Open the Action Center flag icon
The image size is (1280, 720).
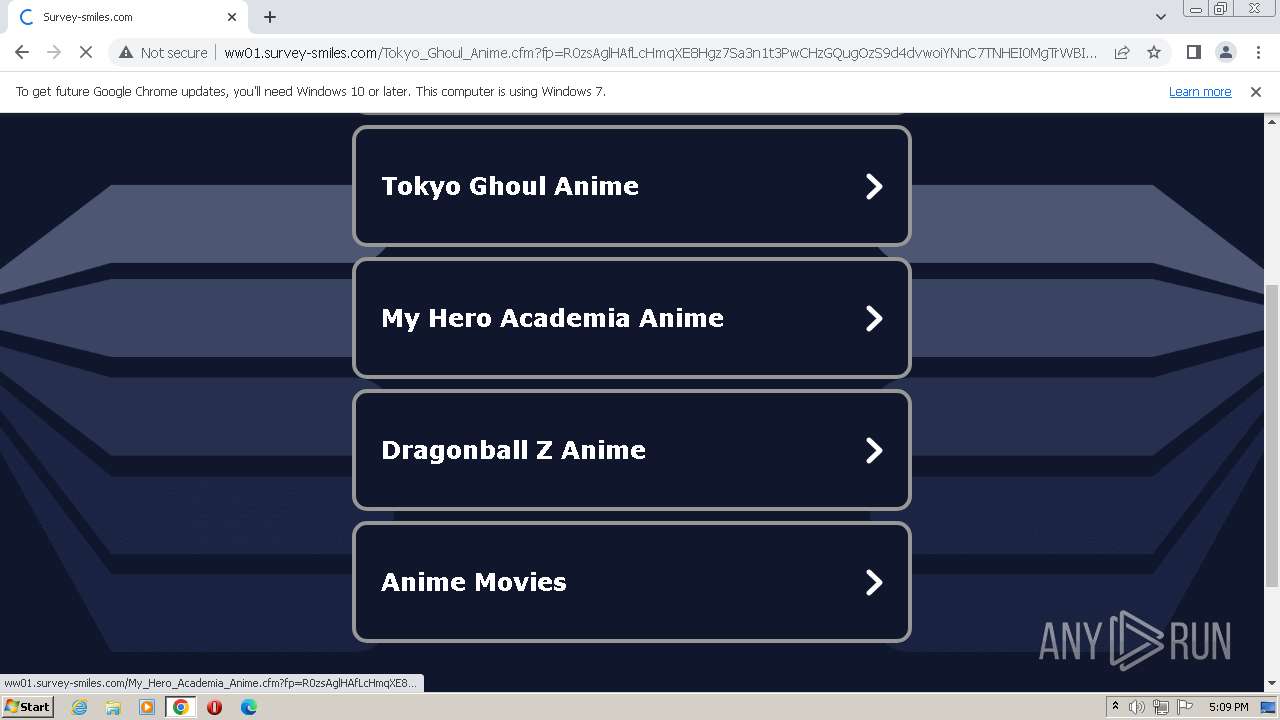[x=1185, y=707]
